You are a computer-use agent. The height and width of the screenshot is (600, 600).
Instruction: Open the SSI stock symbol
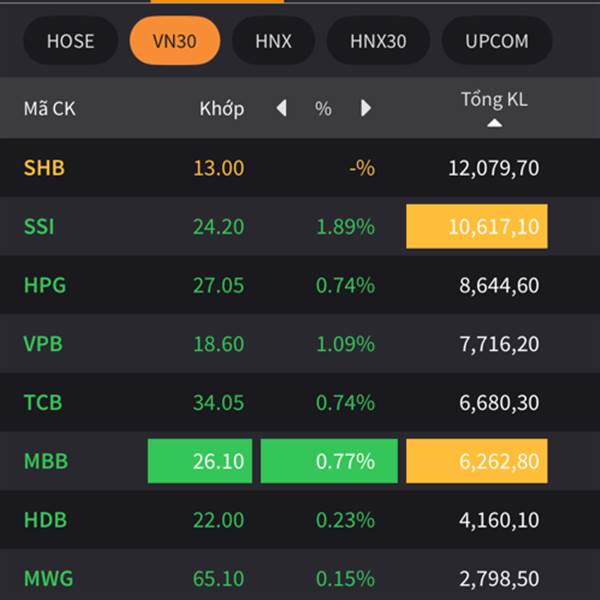pos(39,226)
